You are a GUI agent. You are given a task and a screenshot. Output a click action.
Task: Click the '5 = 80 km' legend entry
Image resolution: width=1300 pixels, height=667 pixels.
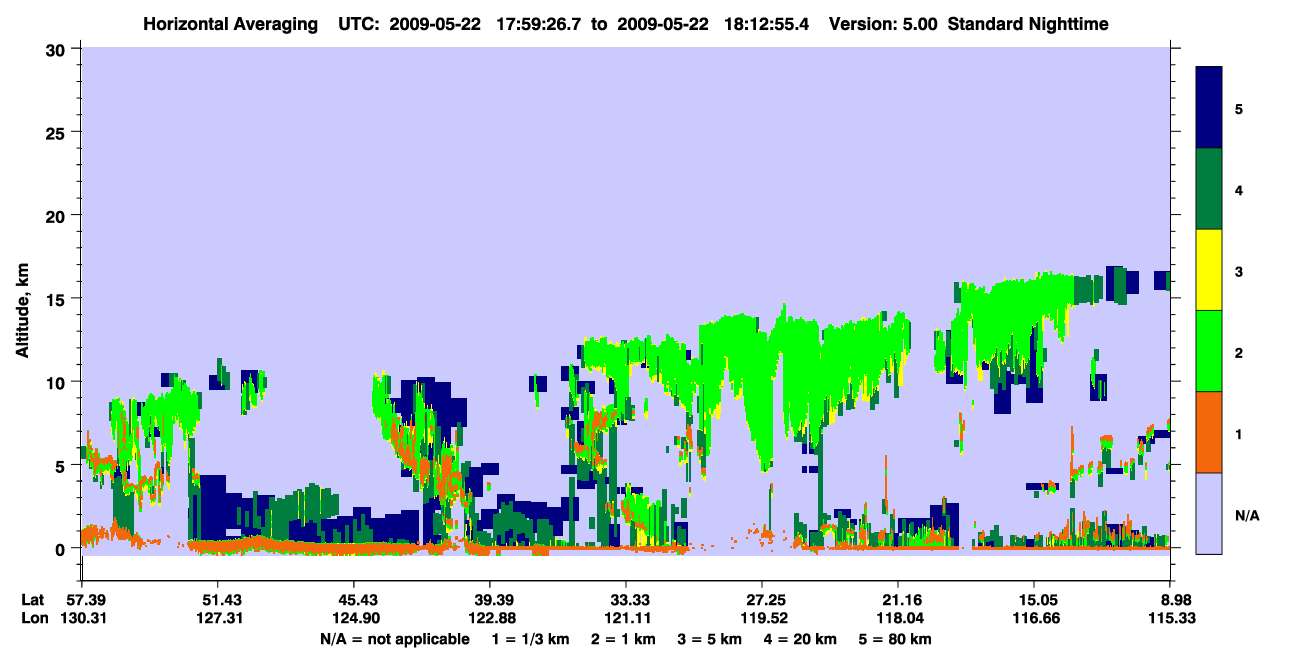tap(896, 639)
